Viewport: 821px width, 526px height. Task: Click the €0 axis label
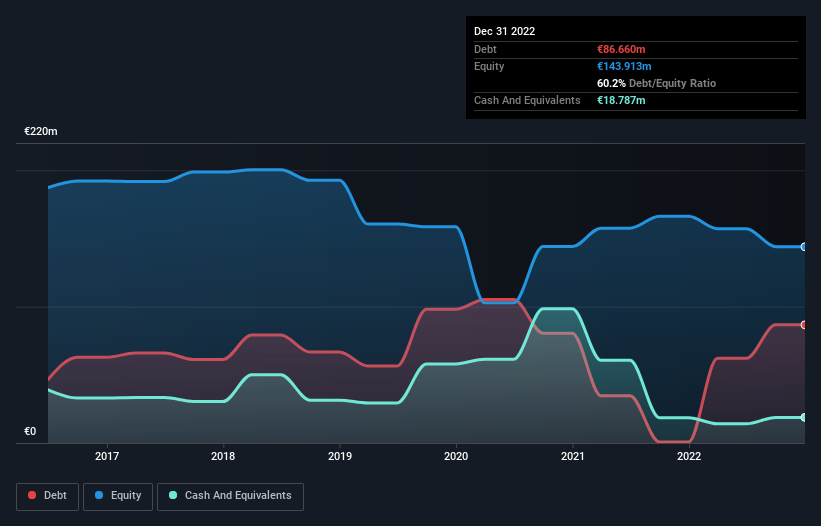30,431
